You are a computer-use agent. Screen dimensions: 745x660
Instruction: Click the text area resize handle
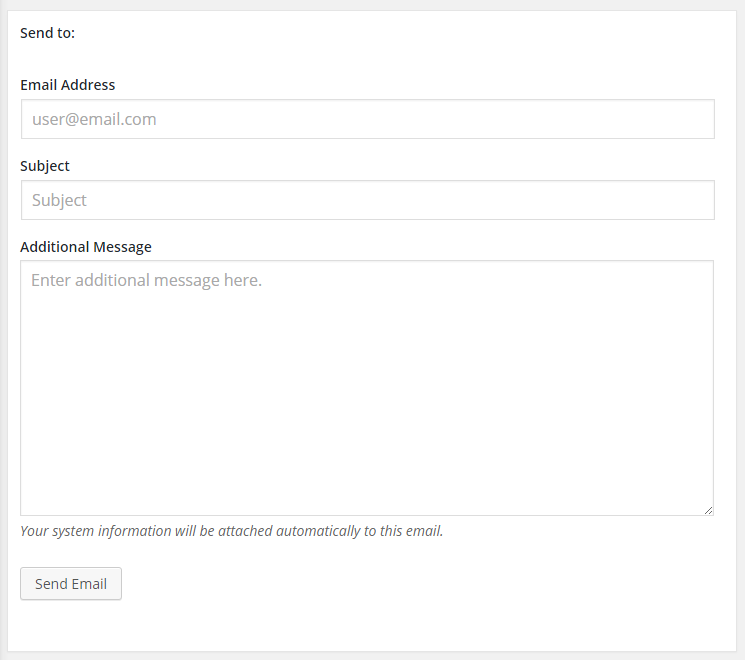(708, 510)
